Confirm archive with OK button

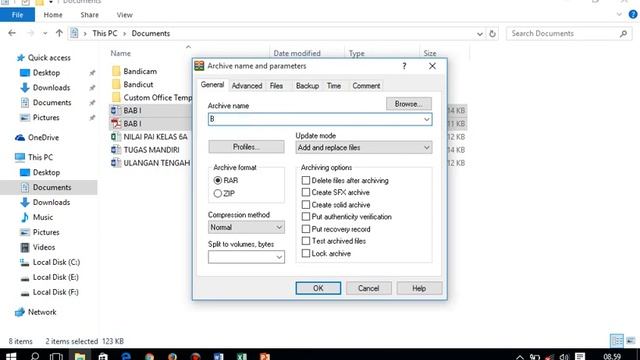318,288
